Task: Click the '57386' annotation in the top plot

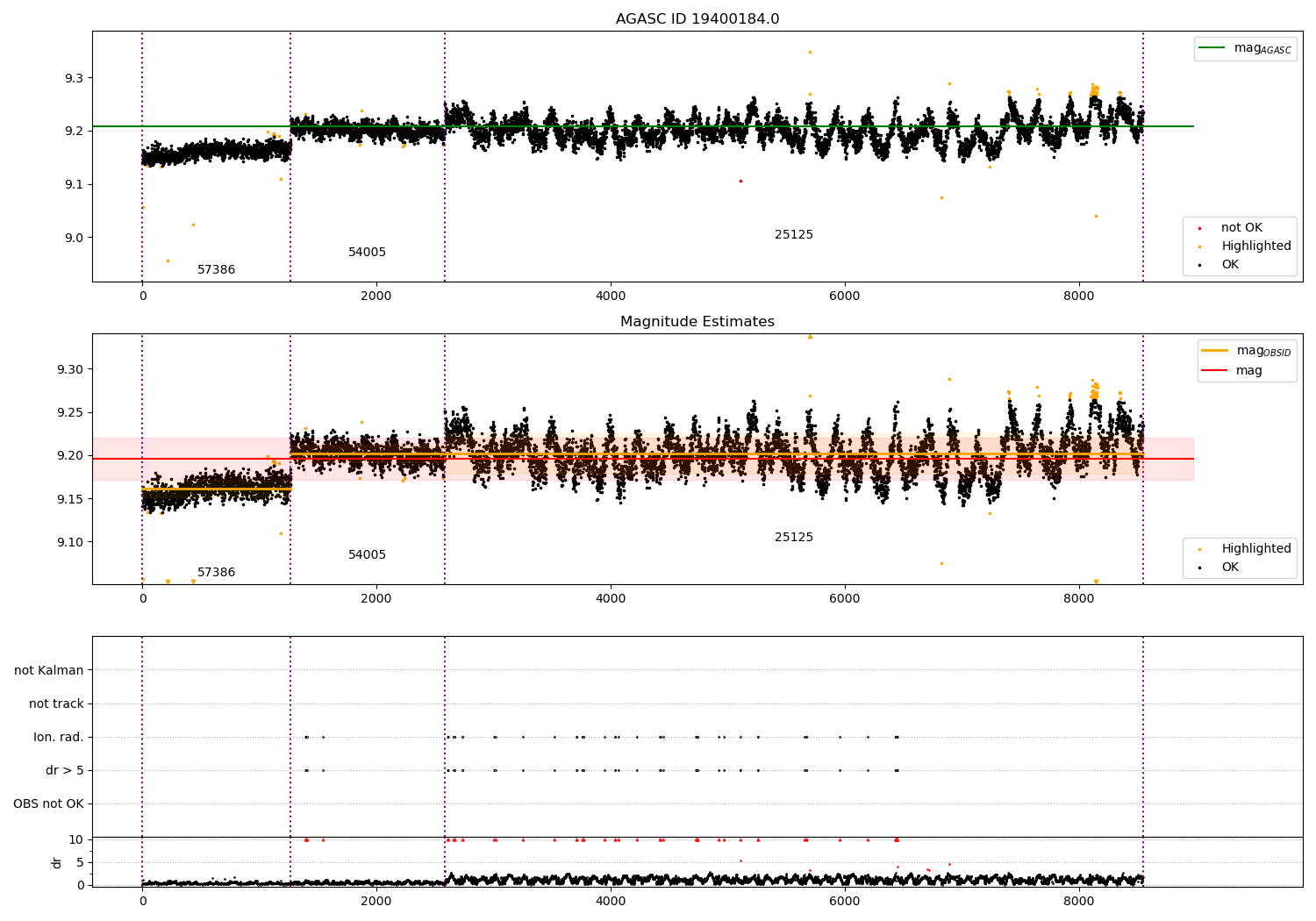Action: pos(216,270)
